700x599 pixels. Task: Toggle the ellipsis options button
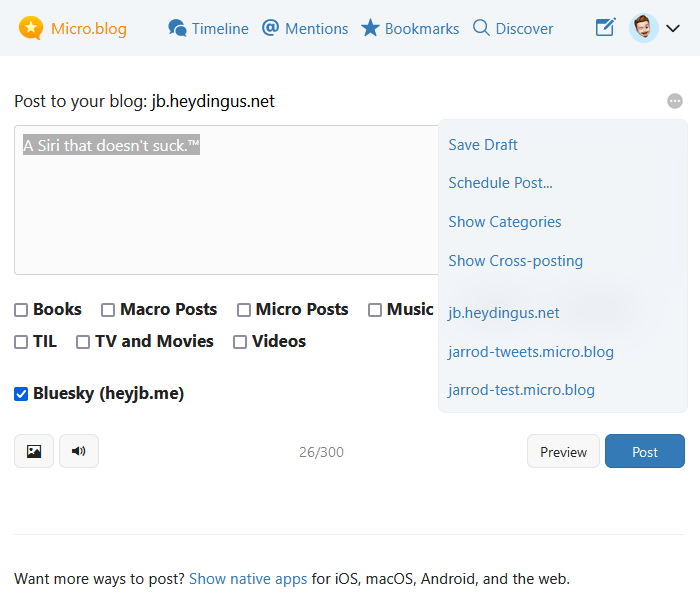click(x=675, y=101)
